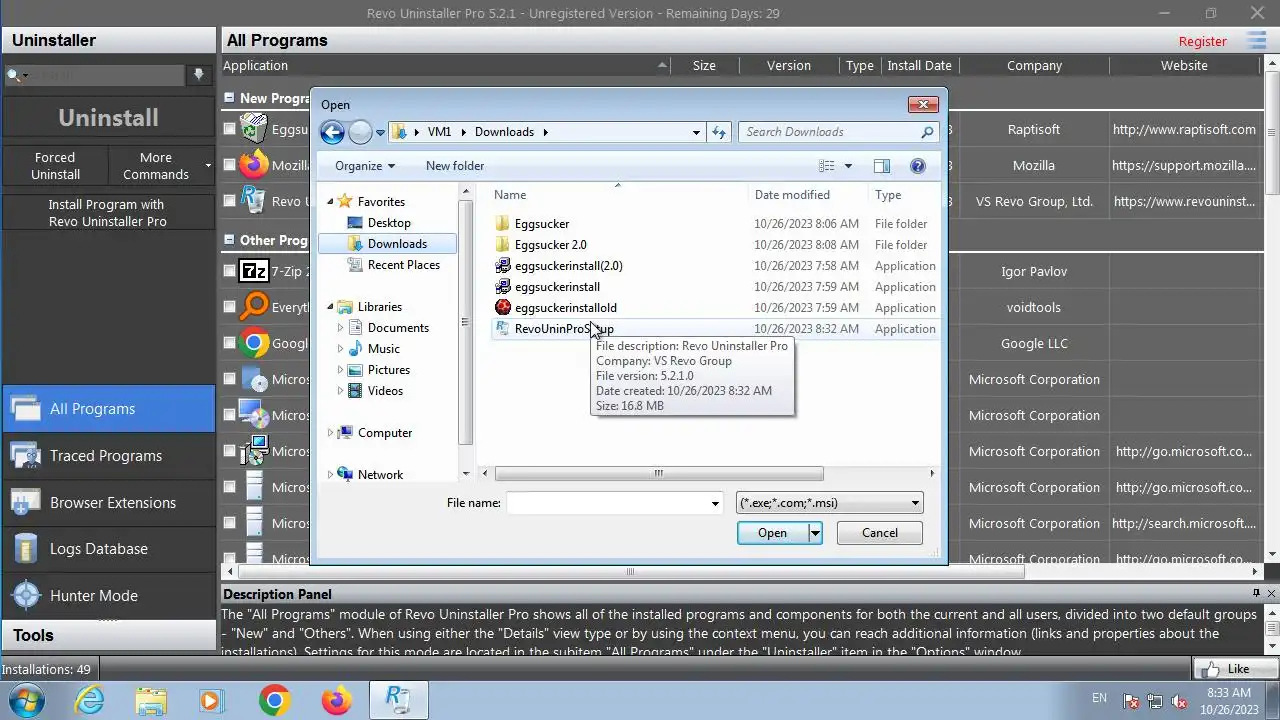Click the Open button
Screen dimensions: 1280x720
772,533
